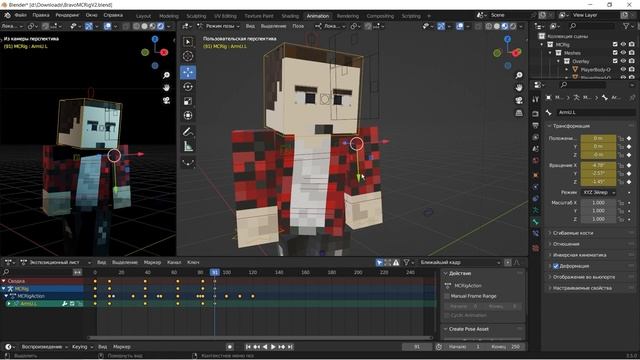Image resolution: width=640 pixels, height=360 pixels.
Task: Toggle only-errors warning triangle filter in dope sheet
Action: point(396,262)
